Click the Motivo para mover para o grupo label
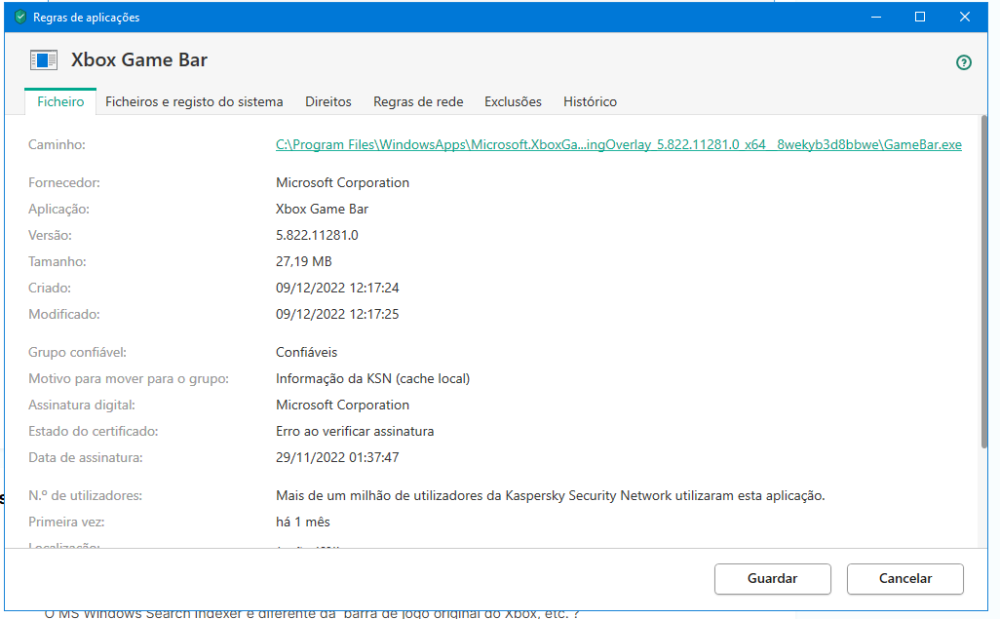Image resolution: width=1000 pixels, height=619 pixels. [x=128, y=378]
